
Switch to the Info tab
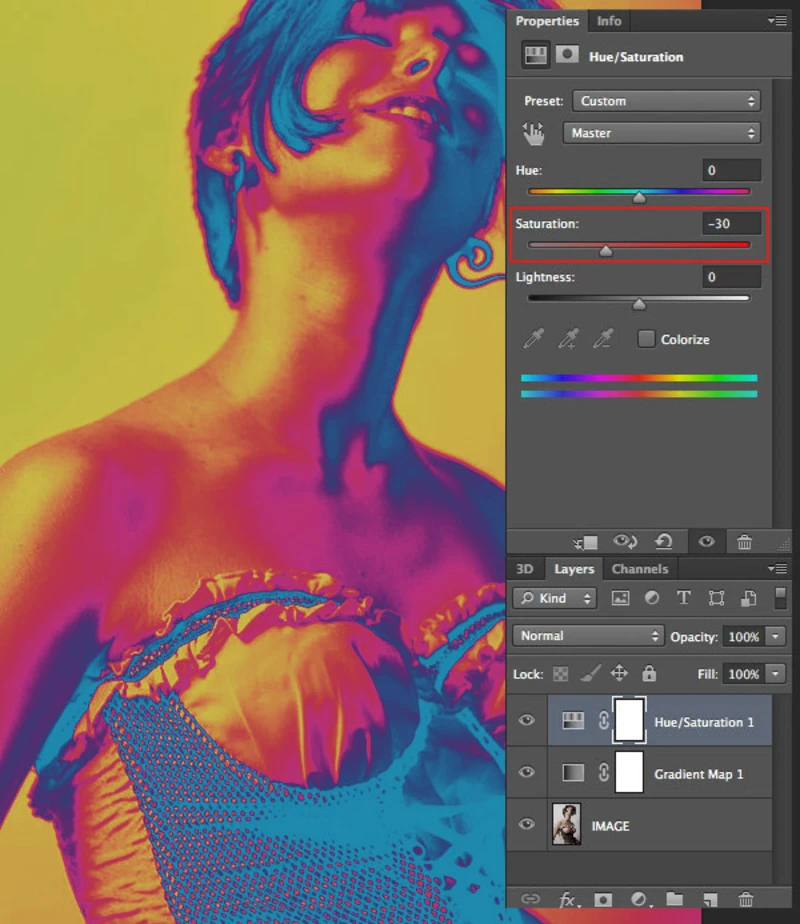pos(609,21)
